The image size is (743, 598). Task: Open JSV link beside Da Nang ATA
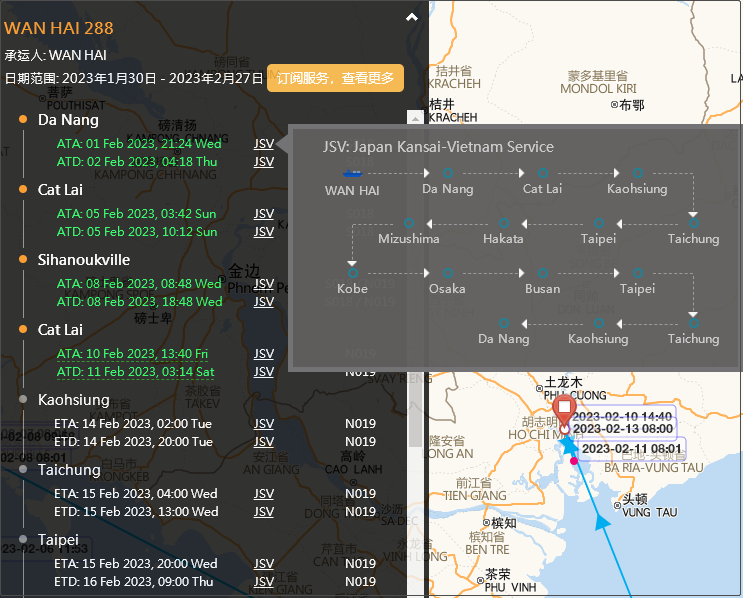click(263, 144)
